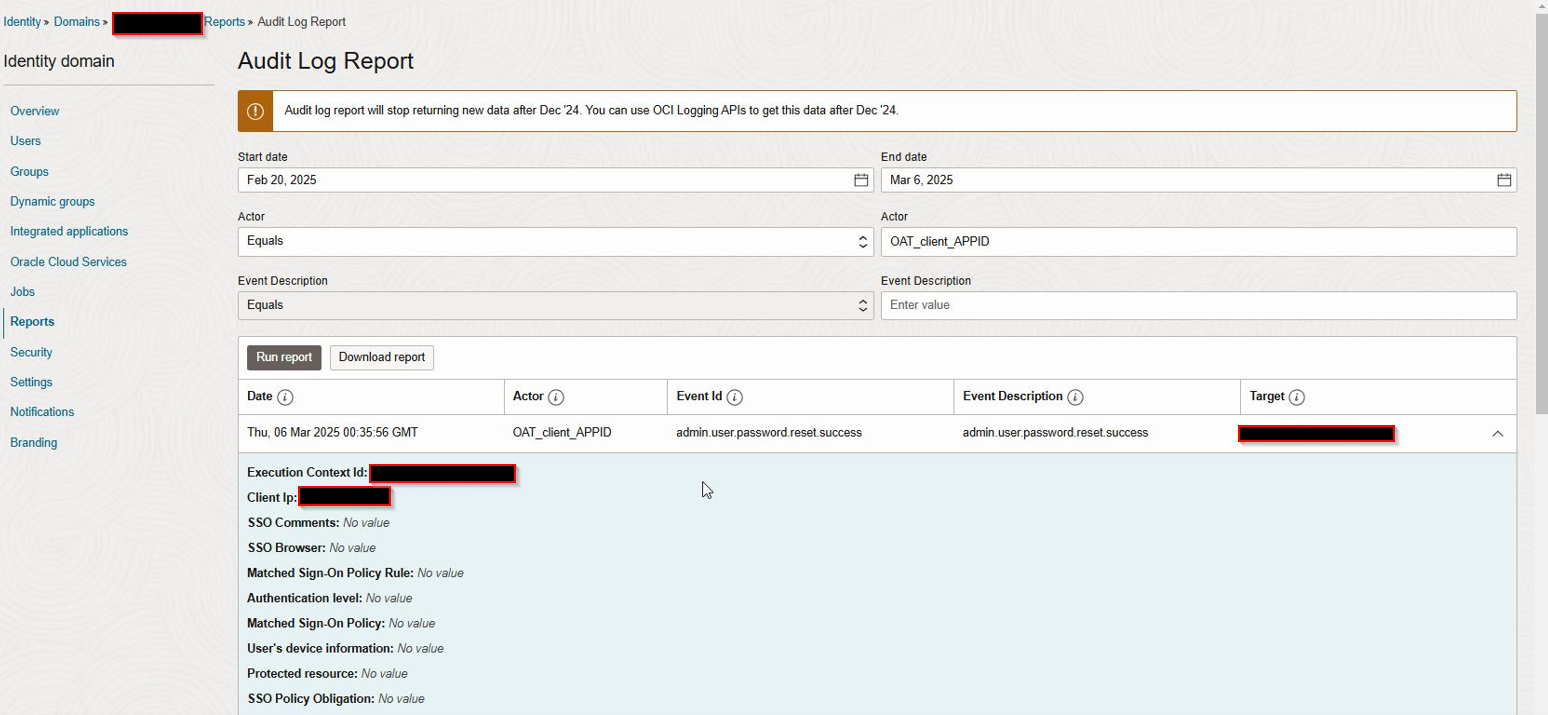Click the Target column info icon
Image resolution: width=1548 pixels, height=715 pixels.
(x=1299, y=397)
